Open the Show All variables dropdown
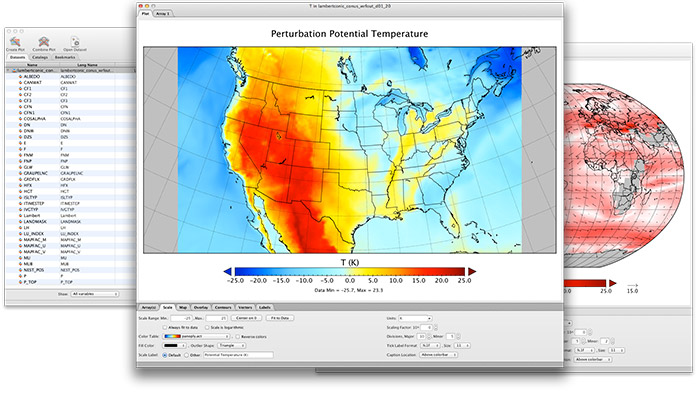This screenshot has height=394, width=700. click(95, 294)
